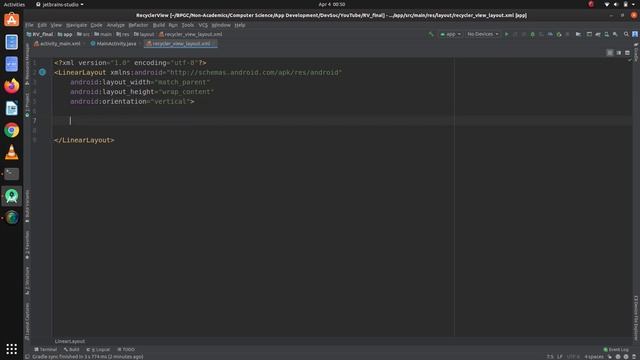Screen dimensions: 640x360
Task: Click the 4 spaces indent status item
Action: [x=594, y=357]
